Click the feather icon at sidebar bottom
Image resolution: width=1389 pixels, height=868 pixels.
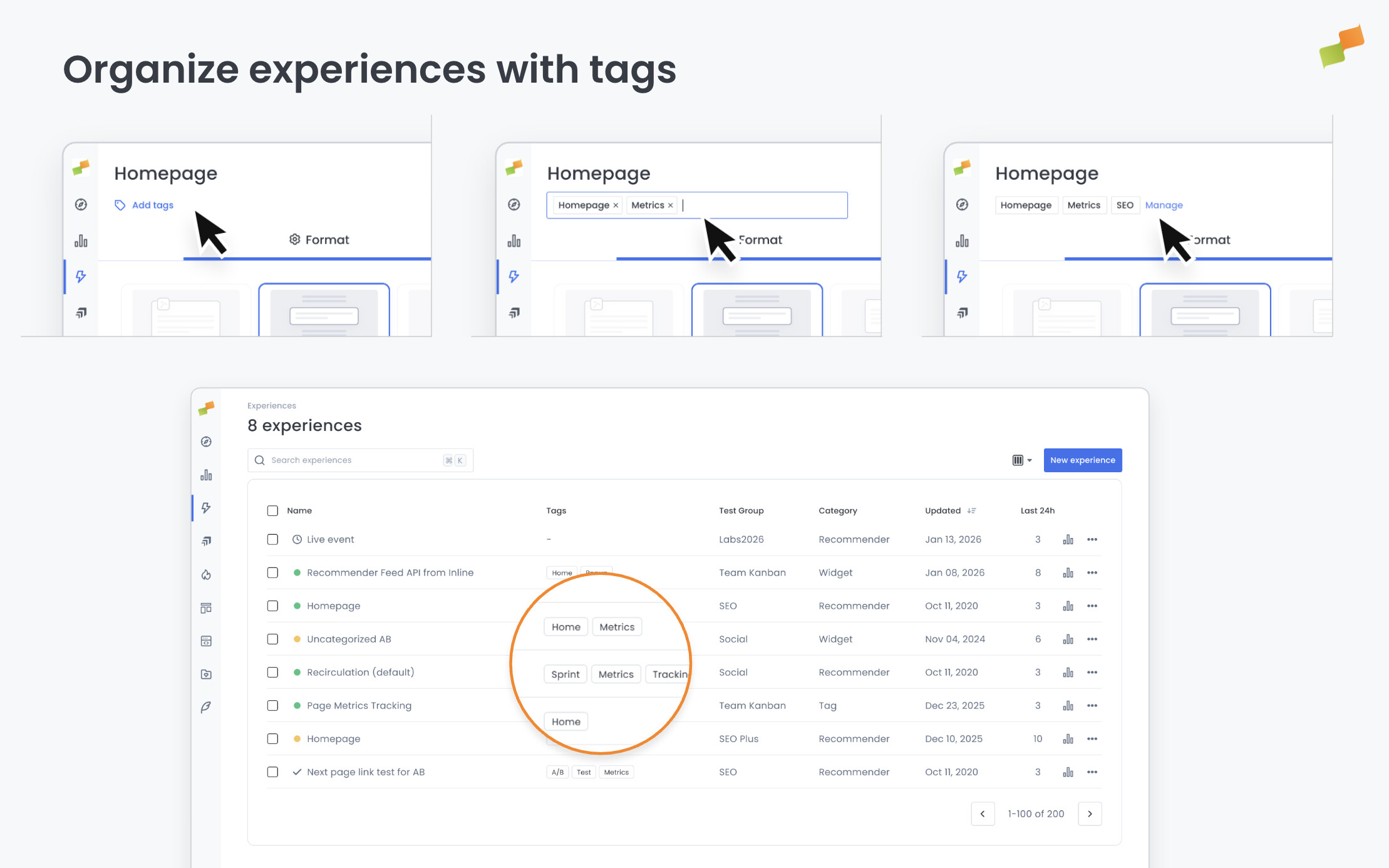click(207, 706)
